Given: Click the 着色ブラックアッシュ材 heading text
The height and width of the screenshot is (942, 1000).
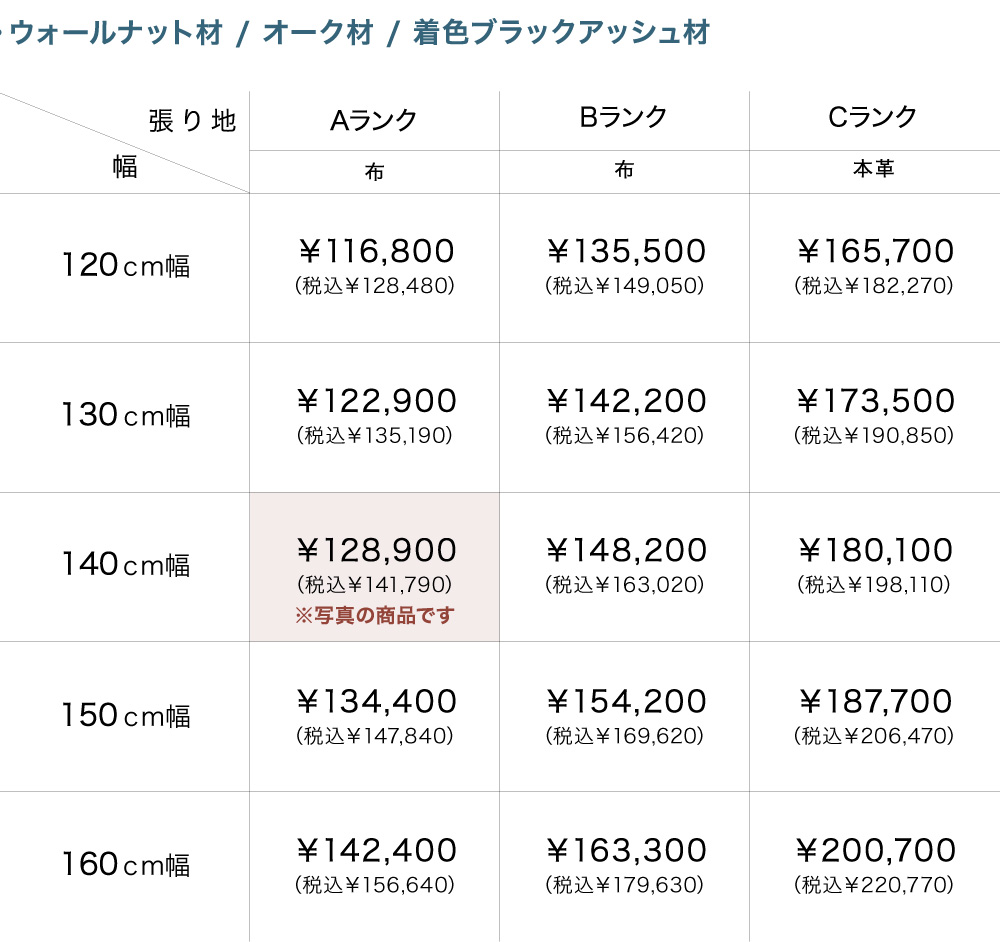Looking at the screenshot, I should (x=561, y=33).
